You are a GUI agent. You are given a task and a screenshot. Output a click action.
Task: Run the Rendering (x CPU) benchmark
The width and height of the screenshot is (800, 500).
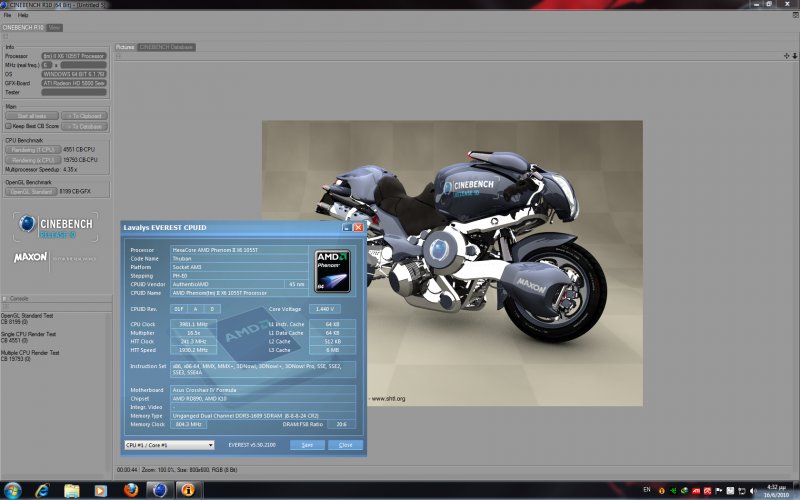tap(33, 160)
